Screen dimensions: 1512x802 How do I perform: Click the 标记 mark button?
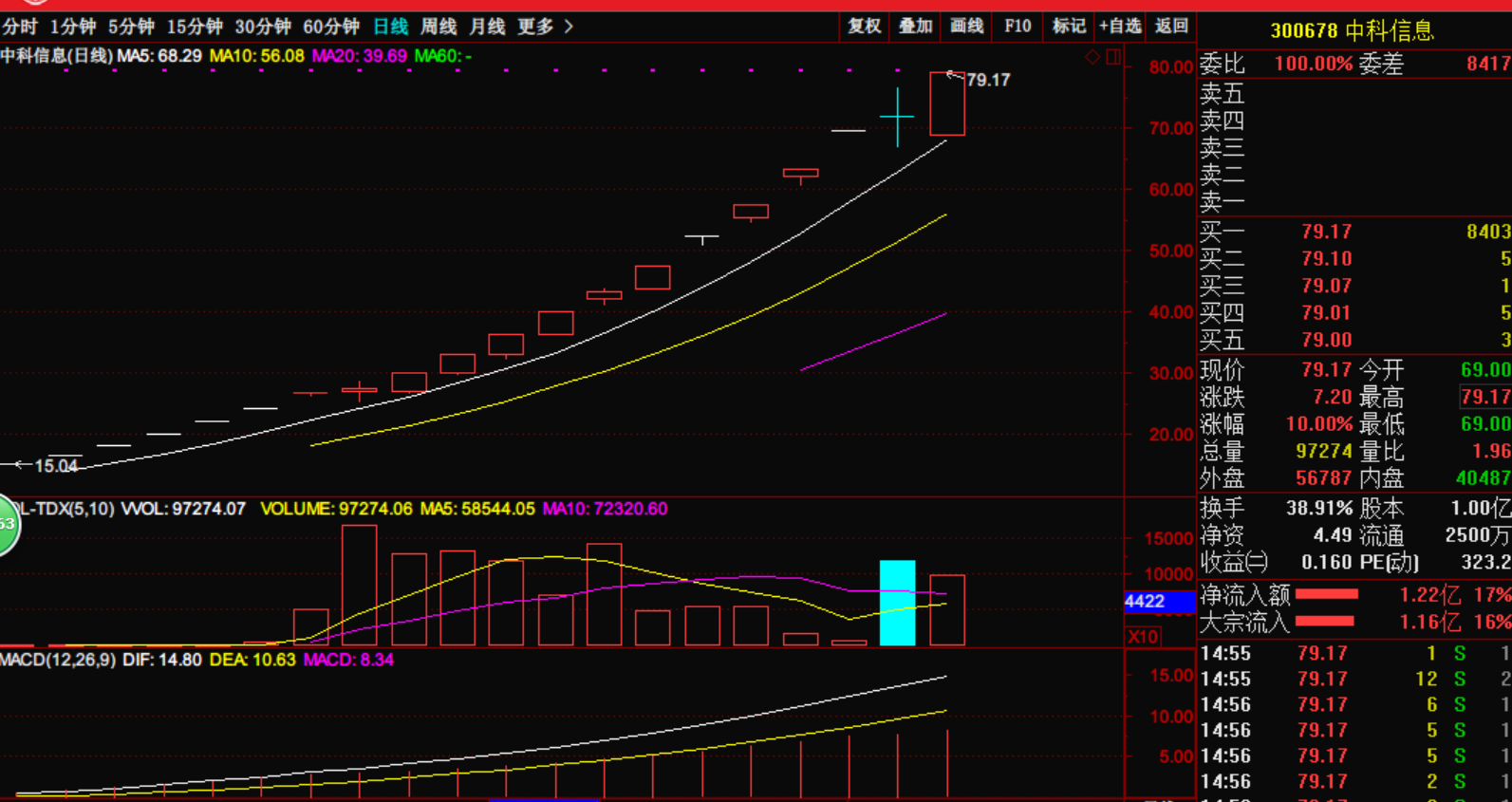[1069, 26]
